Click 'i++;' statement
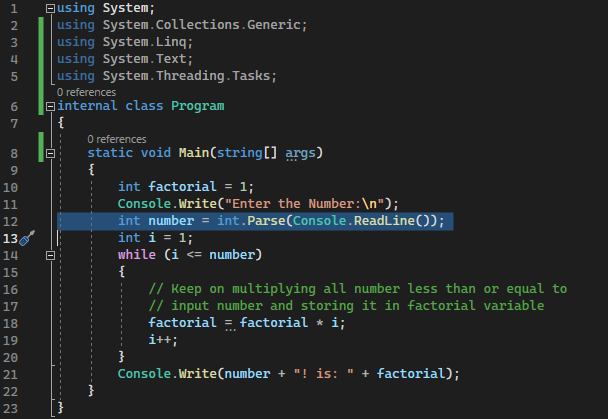 tap(163, 340)
